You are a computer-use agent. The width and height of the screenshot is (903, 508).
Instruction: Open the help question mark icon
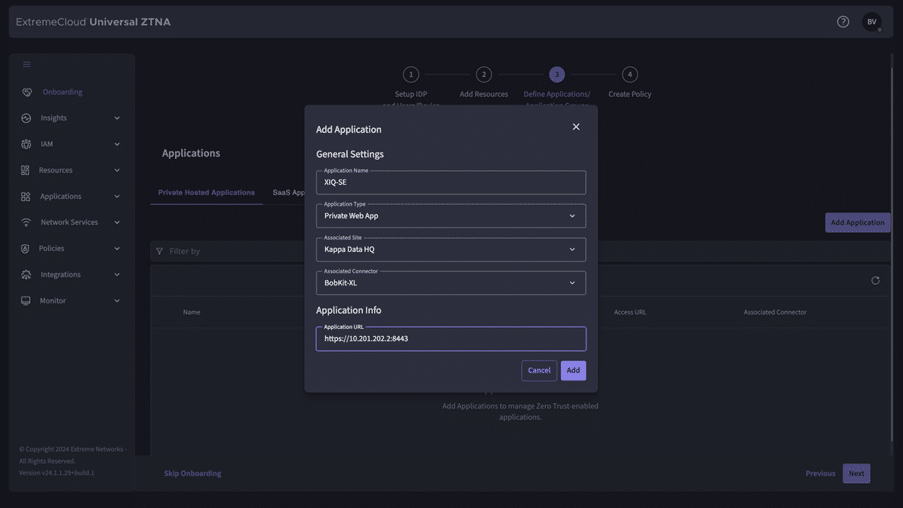click(843, 22)
